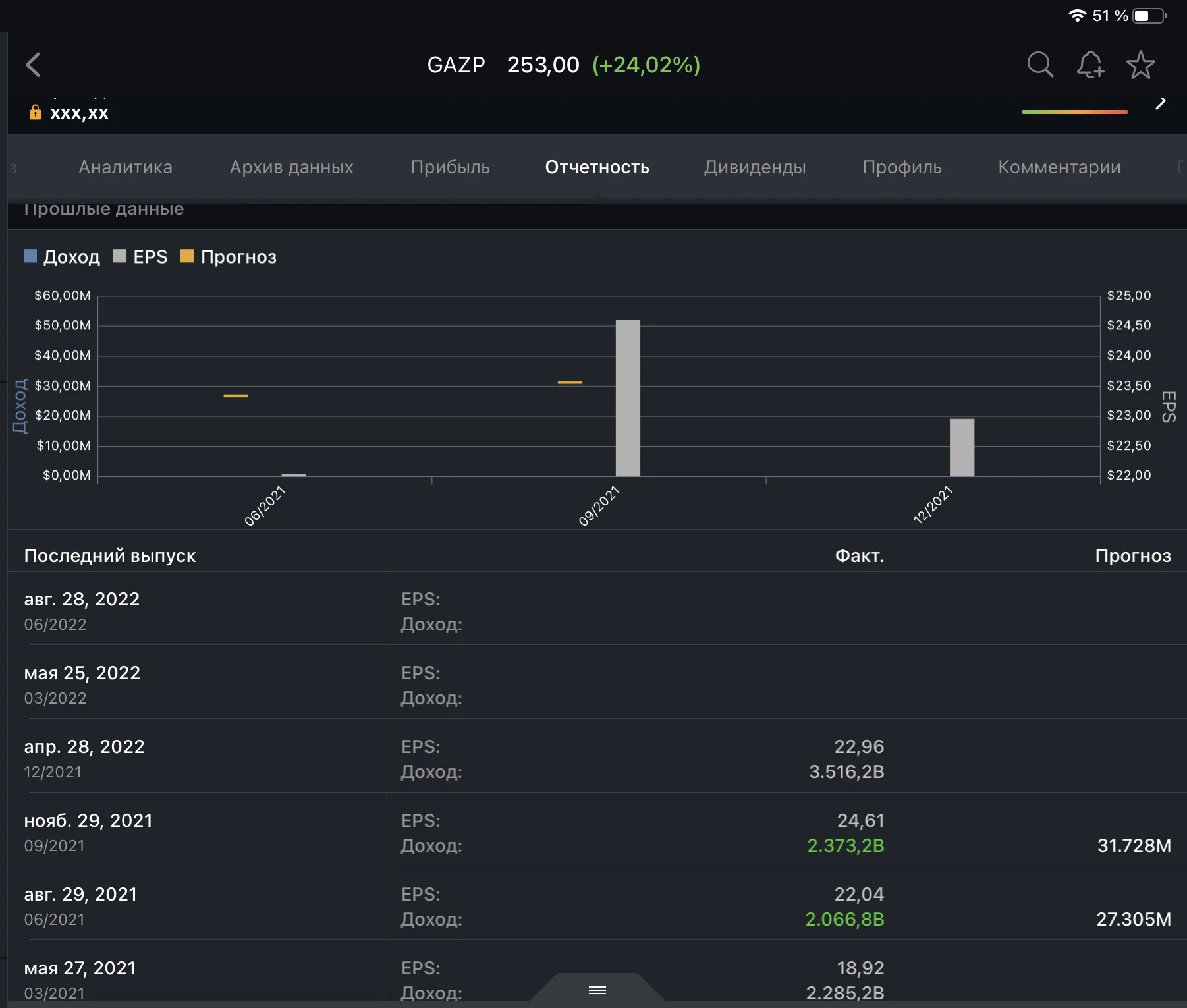Tap the Прогноз column header
This screenshot has height=1008, width=1187.
1133,555
